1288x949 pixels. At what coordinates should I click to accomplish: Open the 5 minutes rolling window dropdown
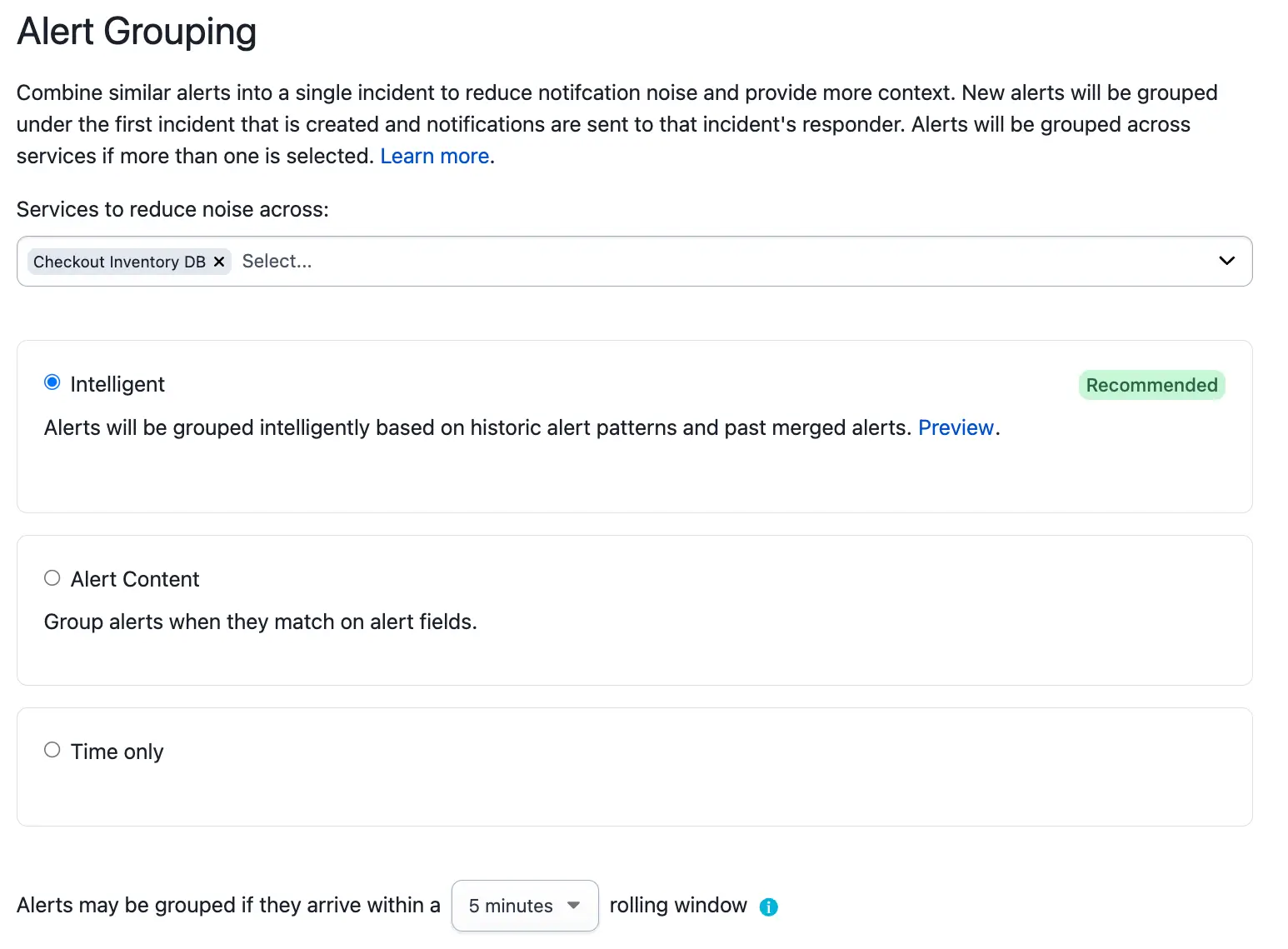pos(525,906)
